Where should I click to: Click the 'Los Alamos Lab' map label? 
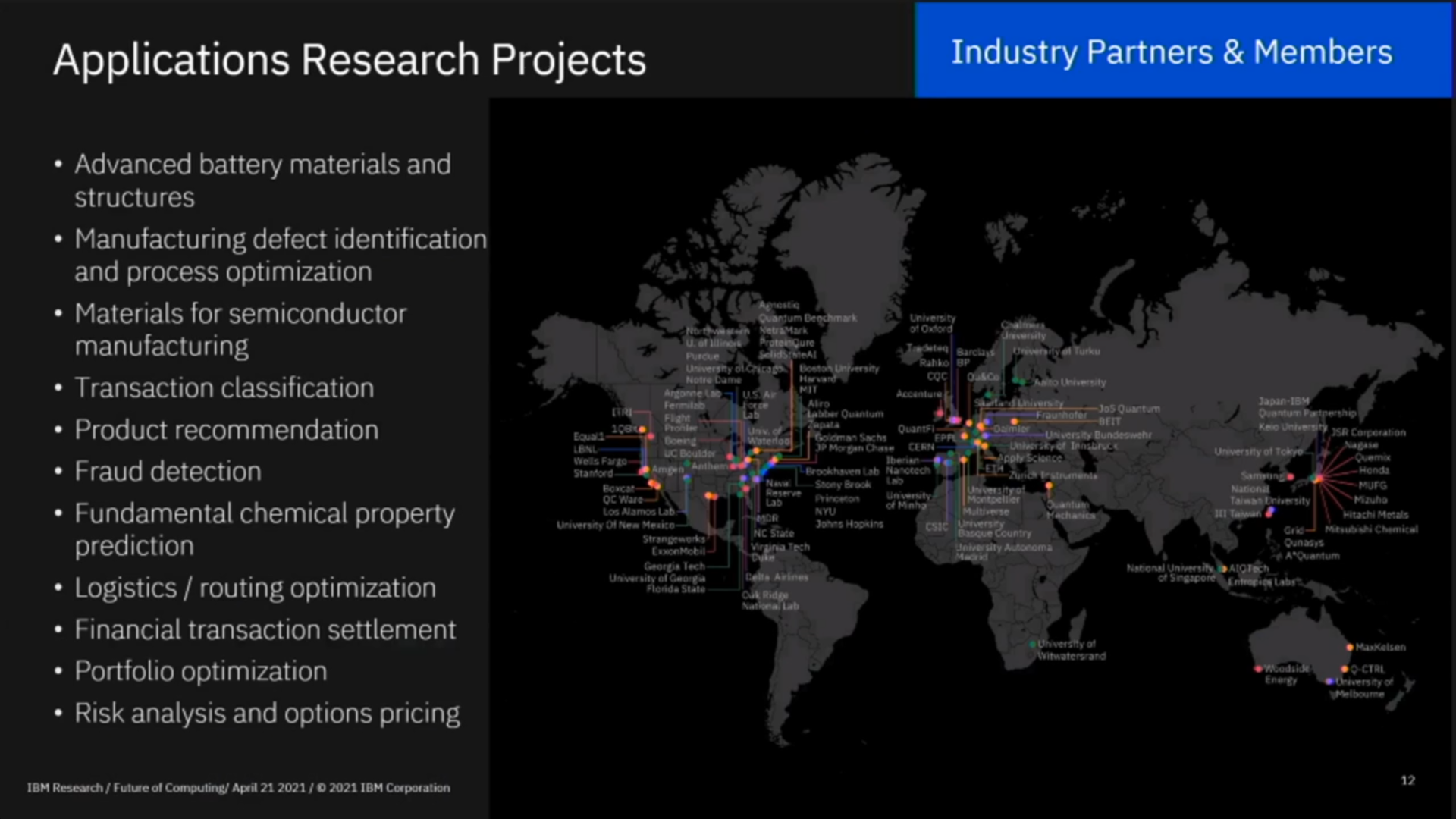click(x=639, y=511)
